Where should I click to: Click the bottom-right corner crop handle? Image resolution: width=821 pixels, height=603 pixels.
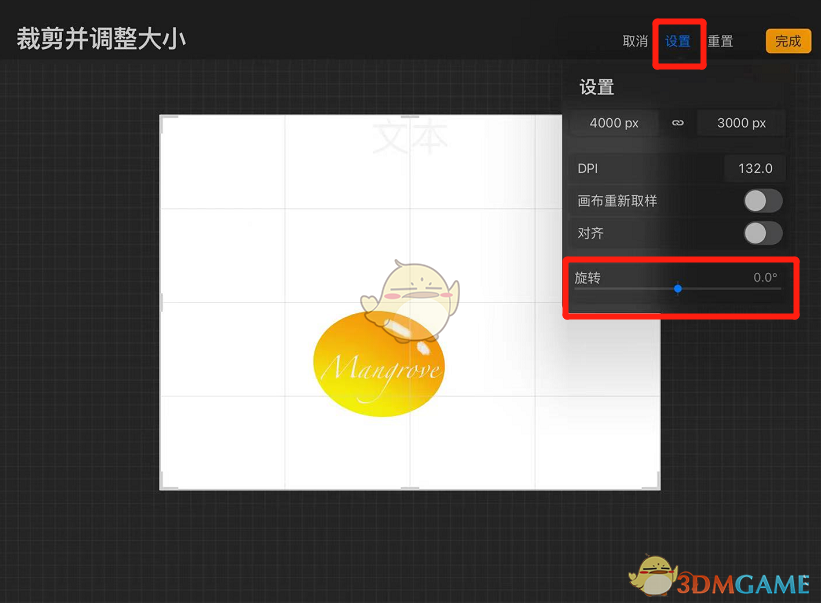pyautogui.click(x=657, y=487)
